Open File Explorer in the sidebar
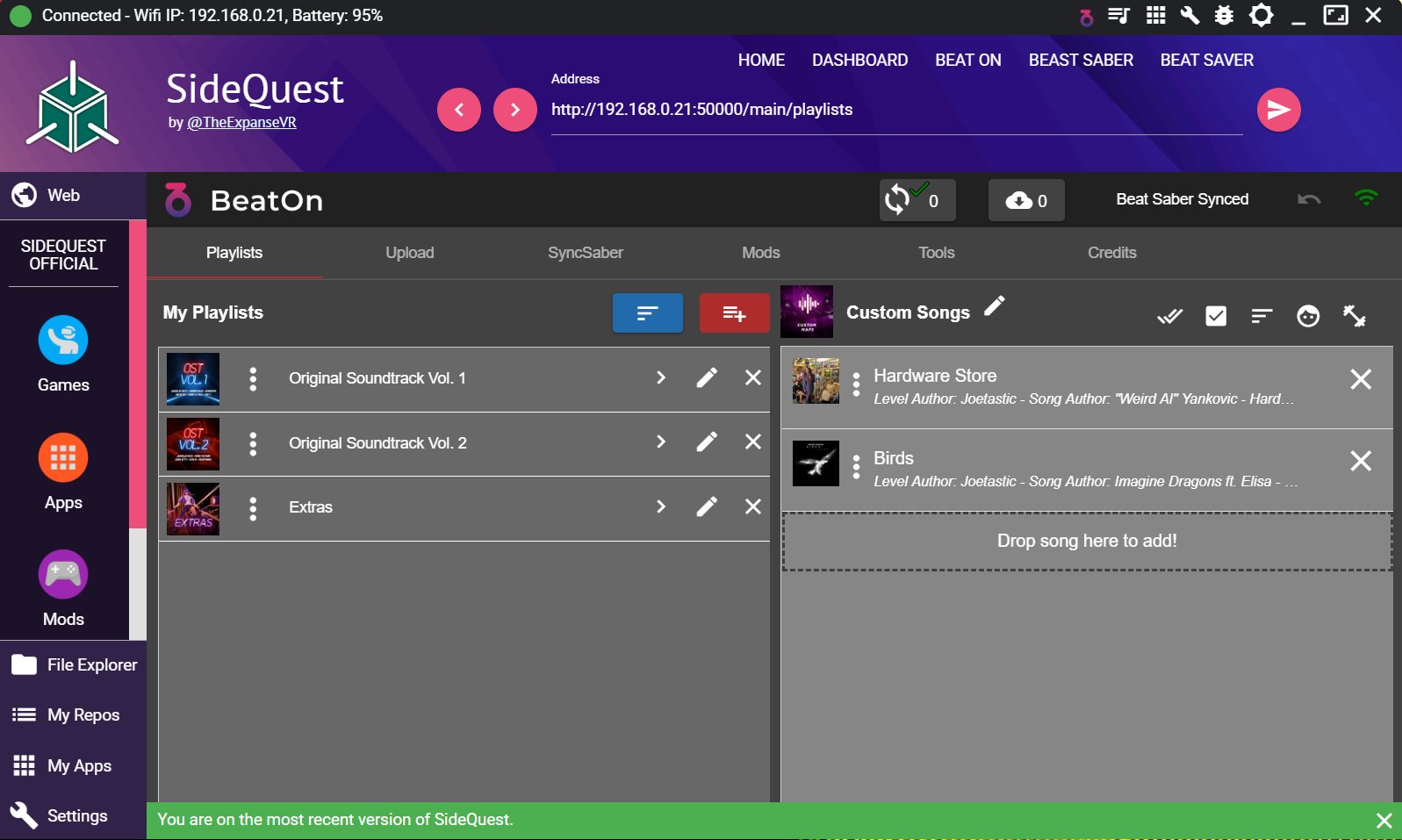This screenshot has height=840, width=1402. point(73,664)
